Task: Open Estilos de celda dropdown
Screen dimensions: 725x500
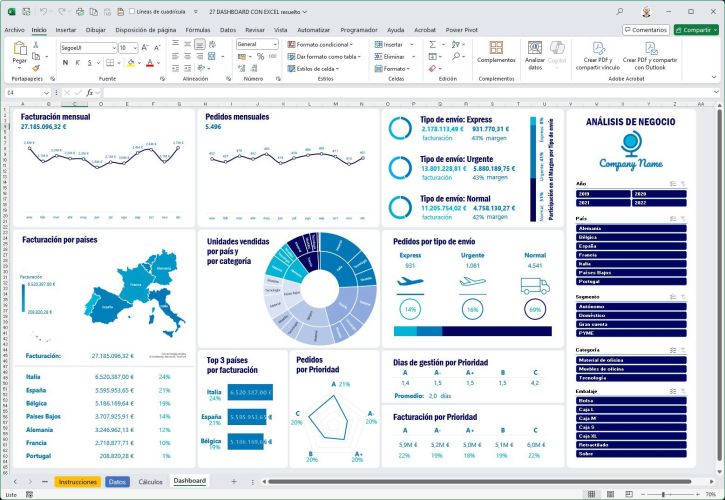Action: [313, 68]
